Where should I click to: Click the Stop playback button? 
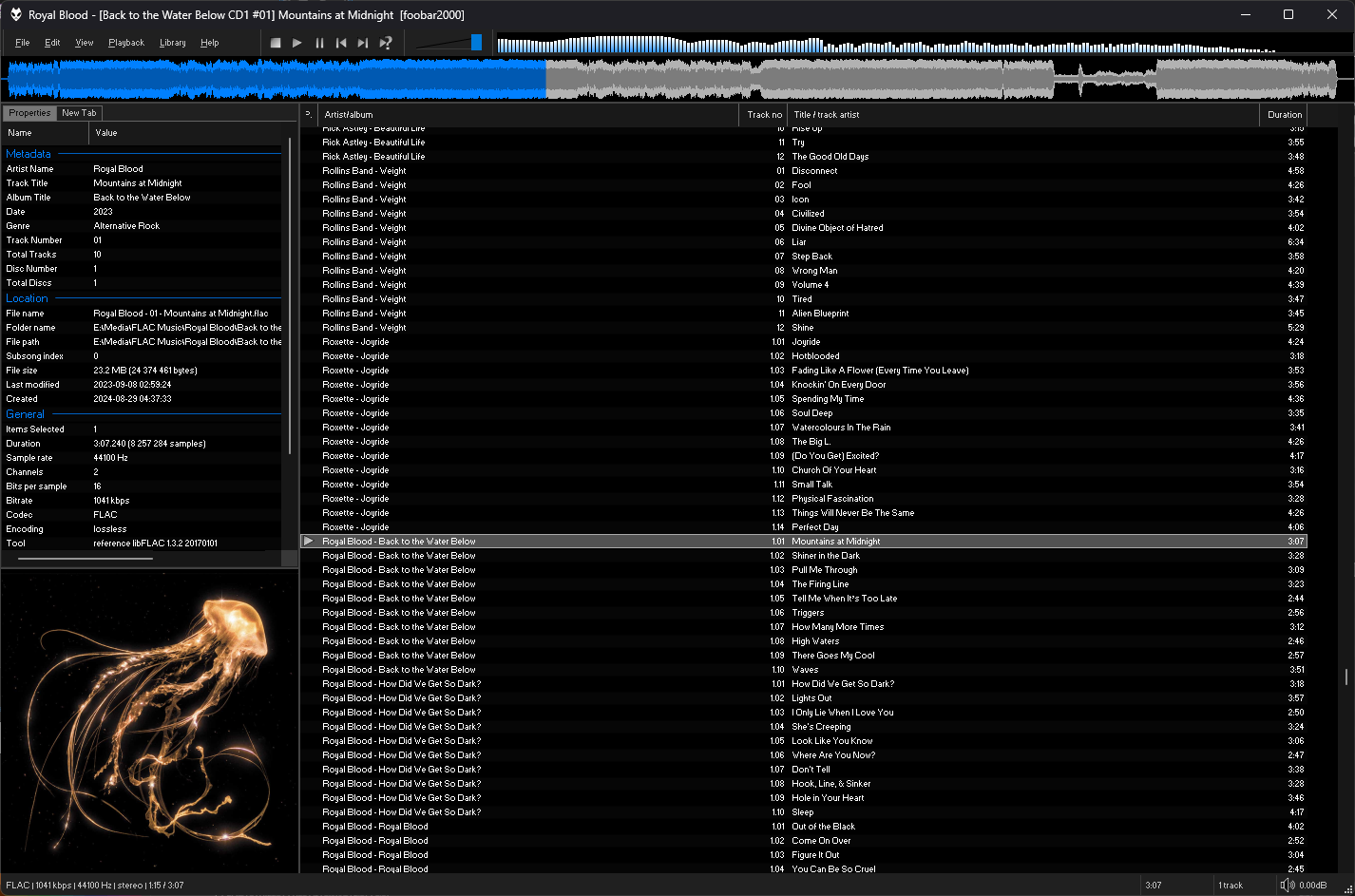click(276, 43)
